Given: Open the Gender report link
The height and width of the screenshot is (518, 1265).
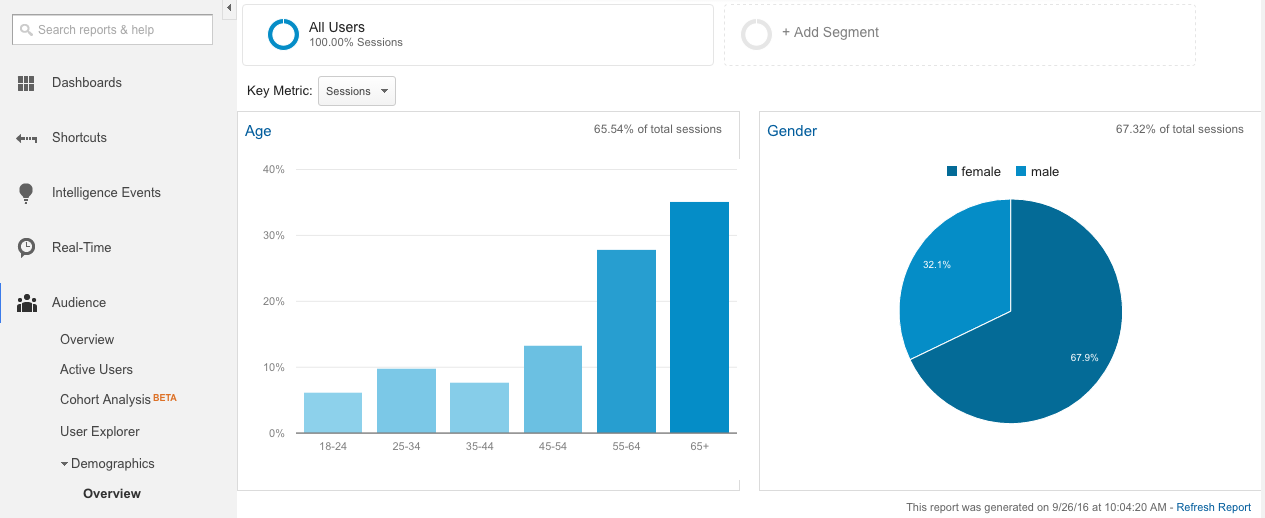Looking at the screenshot, I should pyautogui.click(x=792, y=131).
